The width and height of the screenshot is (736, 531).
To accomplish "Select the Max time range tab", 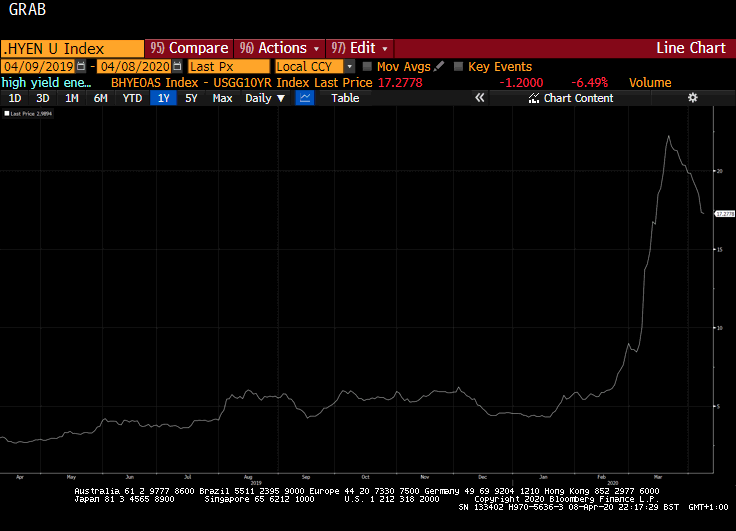I will tap(222, 98).
